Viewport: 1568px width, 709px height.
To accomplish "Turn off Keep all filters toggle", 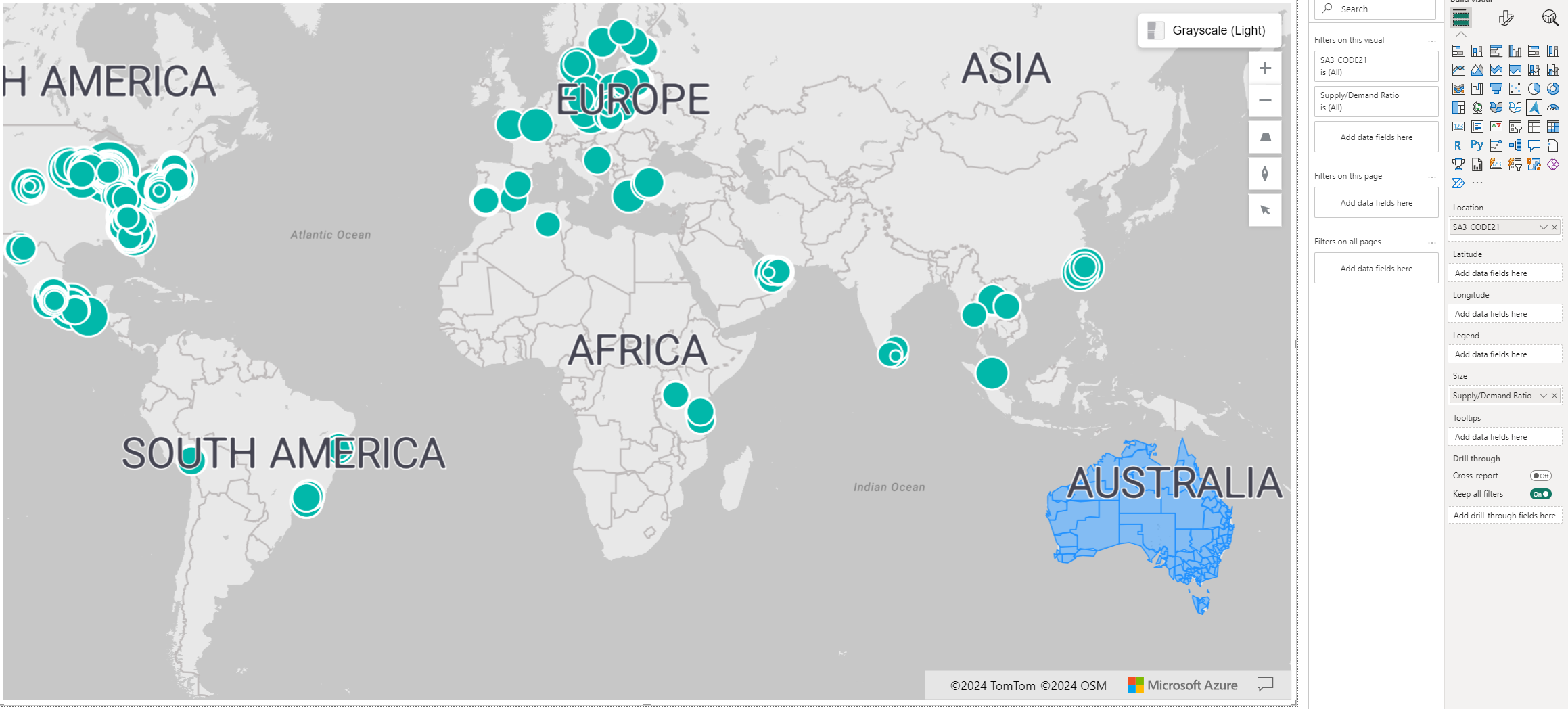I will (x=1541, y=494).
